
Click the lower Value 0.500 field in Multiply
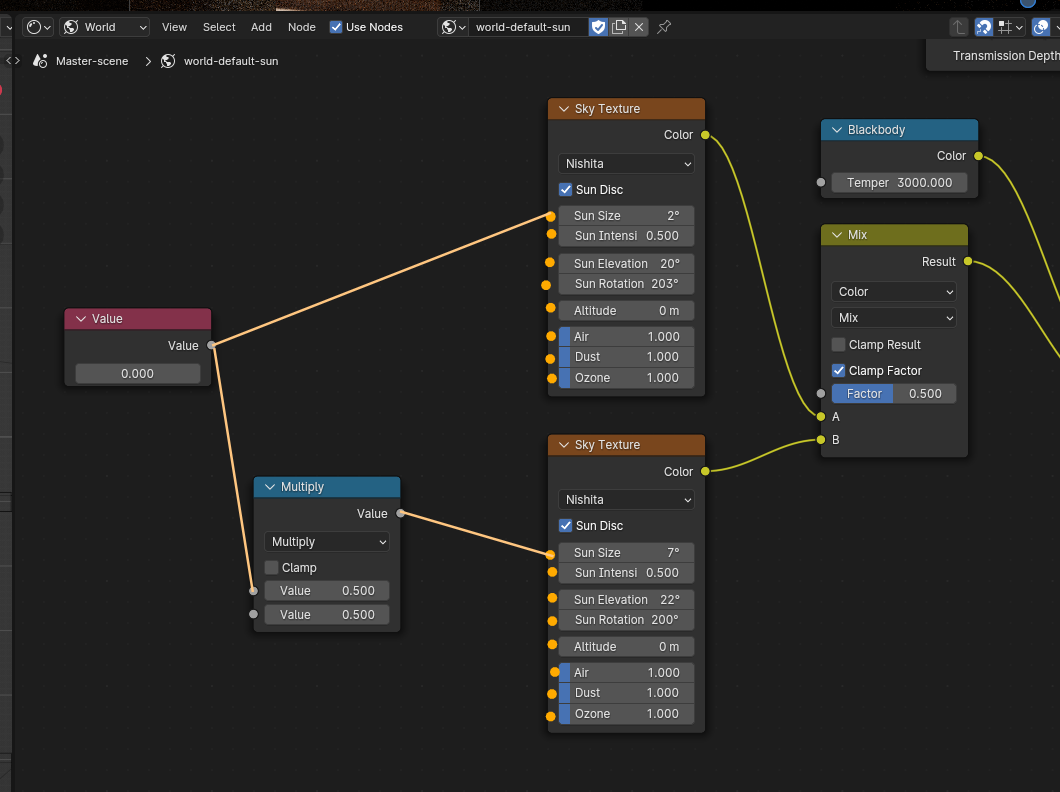pyautogui.click(x=327, y=615)
